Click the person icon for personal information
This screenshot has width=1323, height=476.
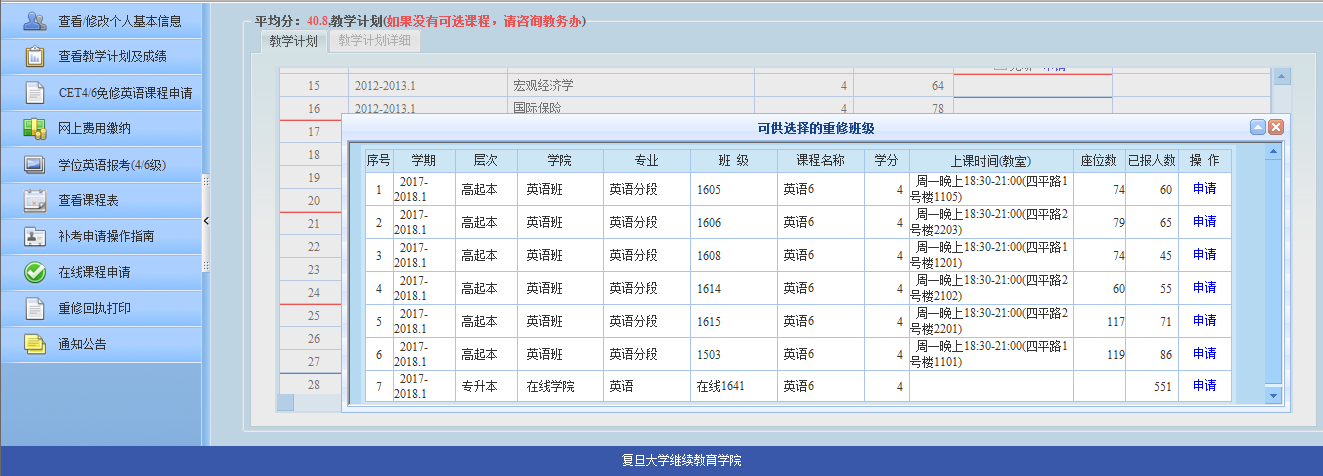pos(34,21)
